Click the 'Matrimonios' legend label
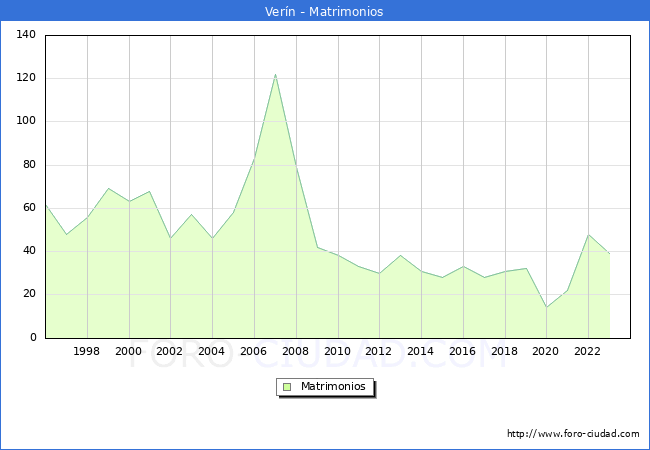 333,386
